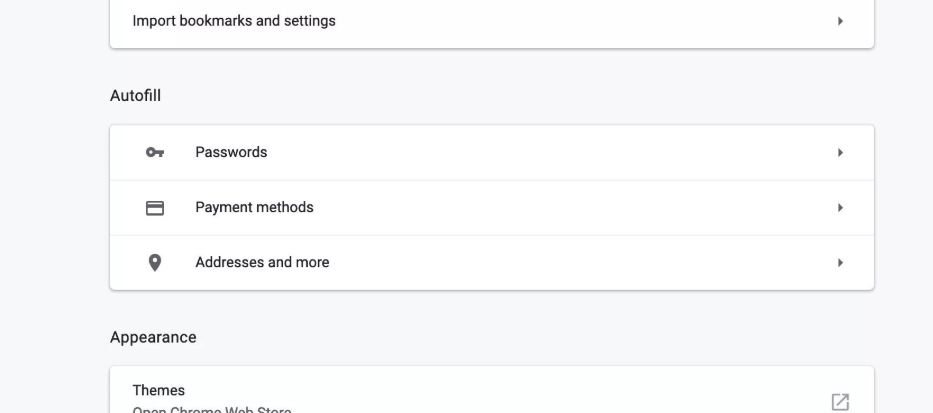
Task: Expand Passwords using its right arrow
Action: 840,153
